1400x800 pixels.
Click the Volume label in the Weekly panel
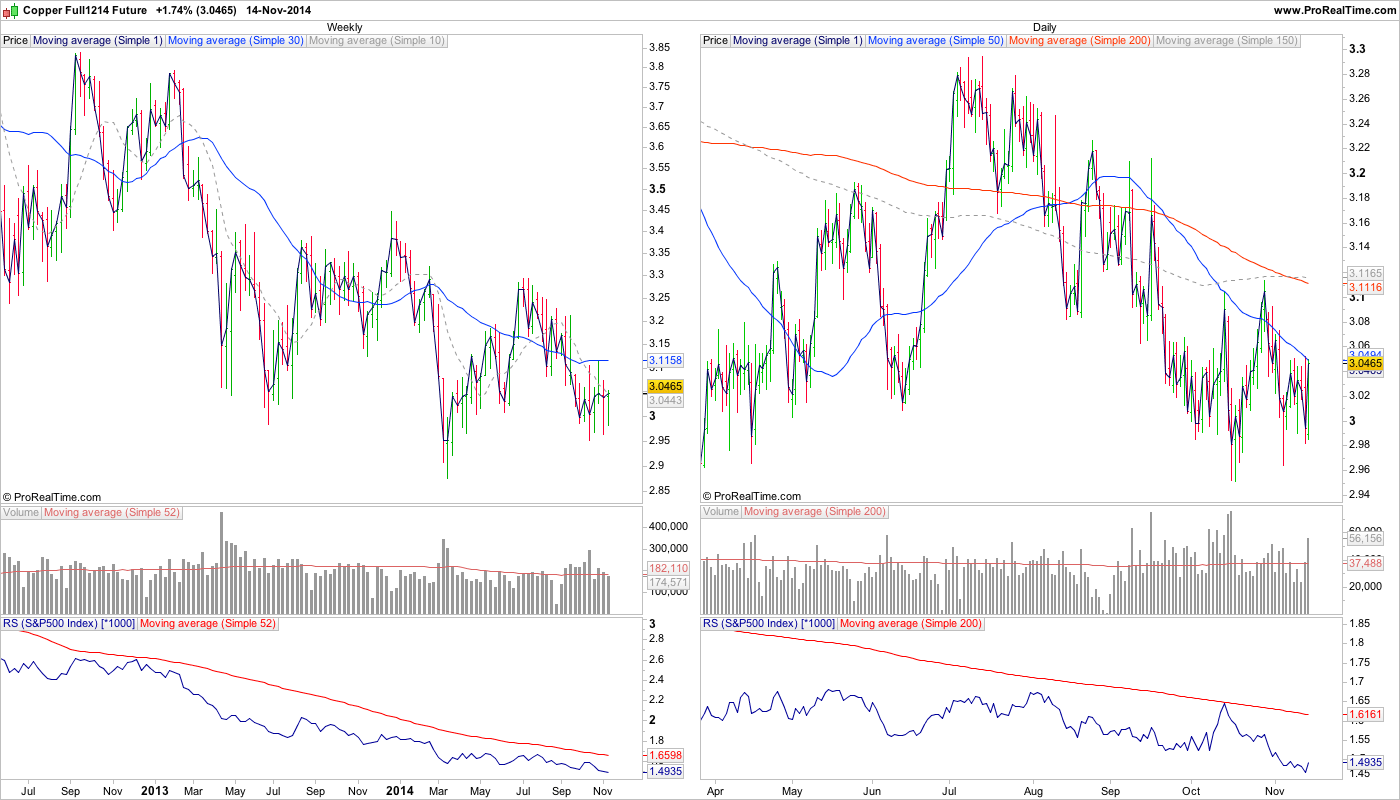pos(21,512)
